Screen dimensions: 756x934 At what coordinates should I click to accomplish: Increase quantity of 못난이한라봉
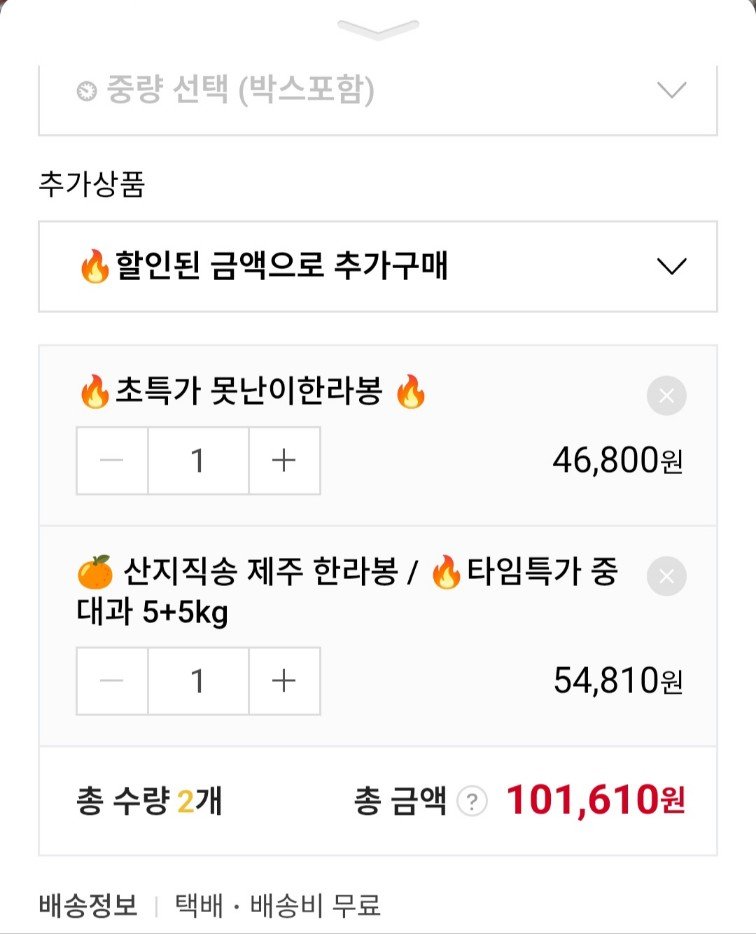click(285, 461)
